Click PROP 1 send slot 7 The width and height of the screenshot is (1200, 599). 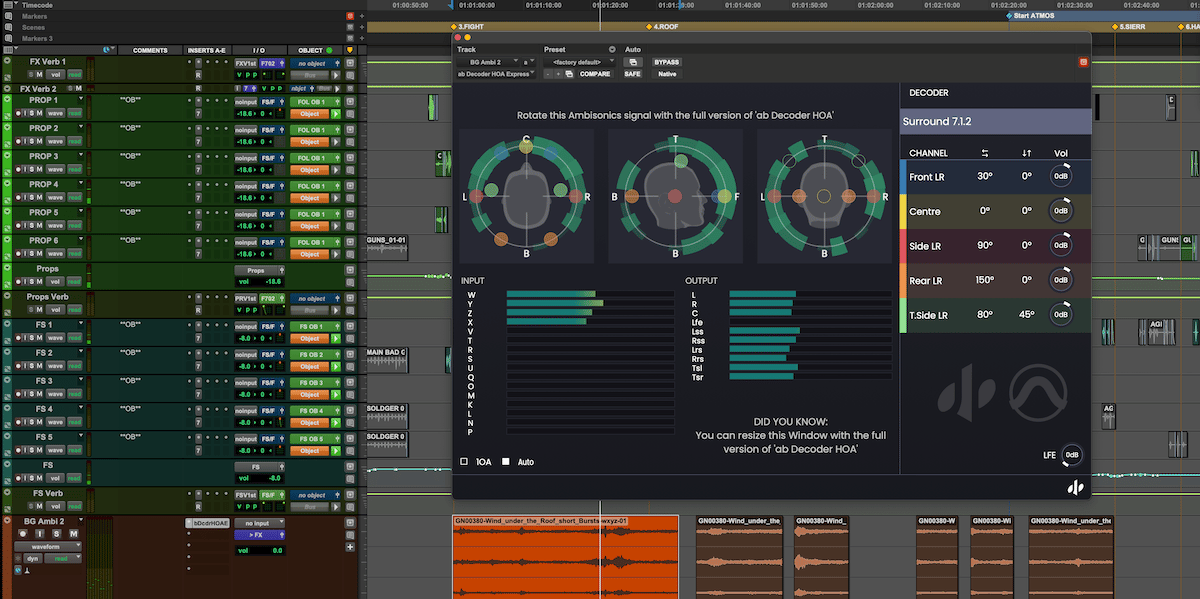[x=198, y=114]
